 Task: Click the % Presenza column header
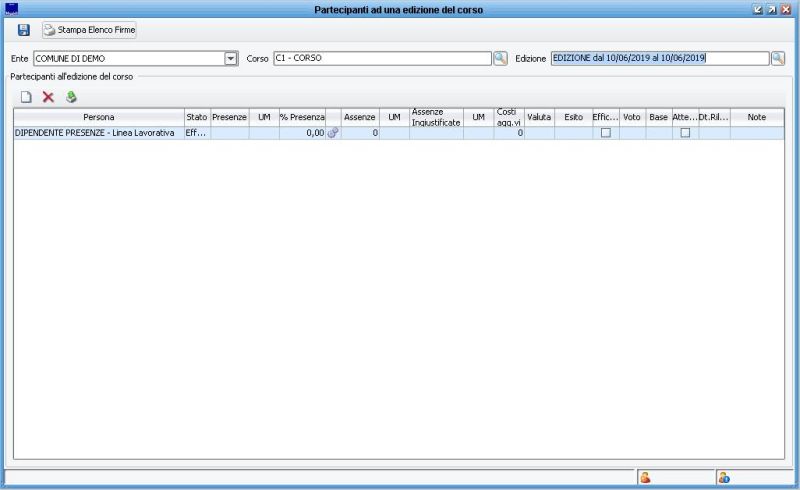[x=302, y=117]
